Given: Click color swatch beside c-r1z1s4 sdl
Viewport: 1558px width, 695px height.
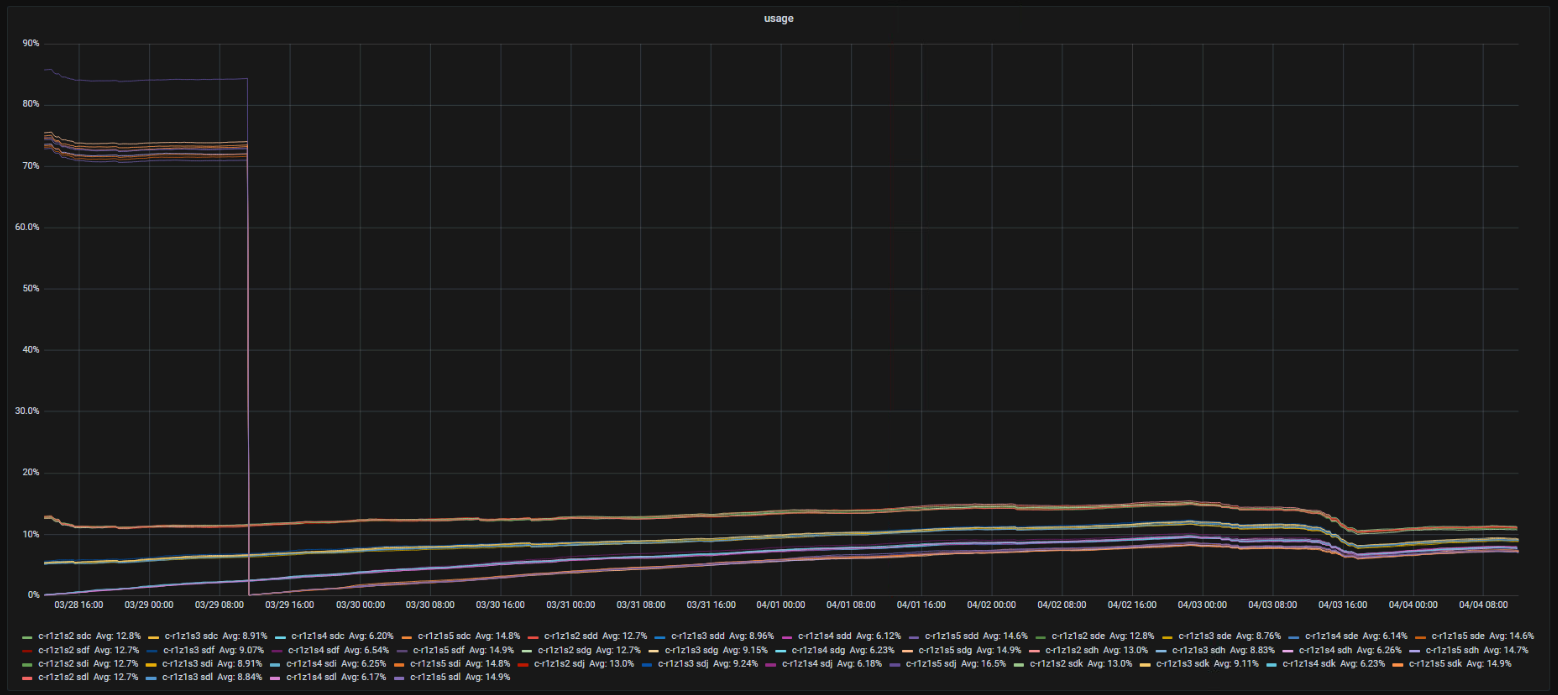Looking at the screenshot, I should (x=278, y=677).
